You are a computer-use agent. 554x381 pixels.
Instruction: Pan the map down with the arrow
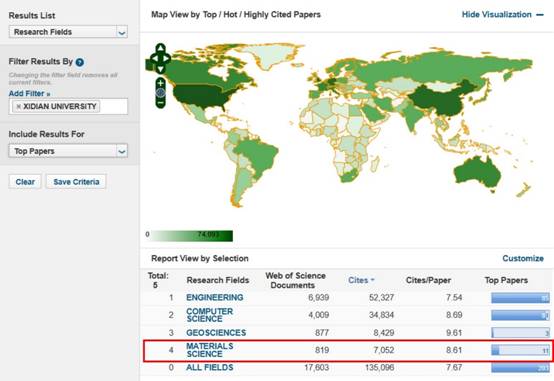(160, 69)
